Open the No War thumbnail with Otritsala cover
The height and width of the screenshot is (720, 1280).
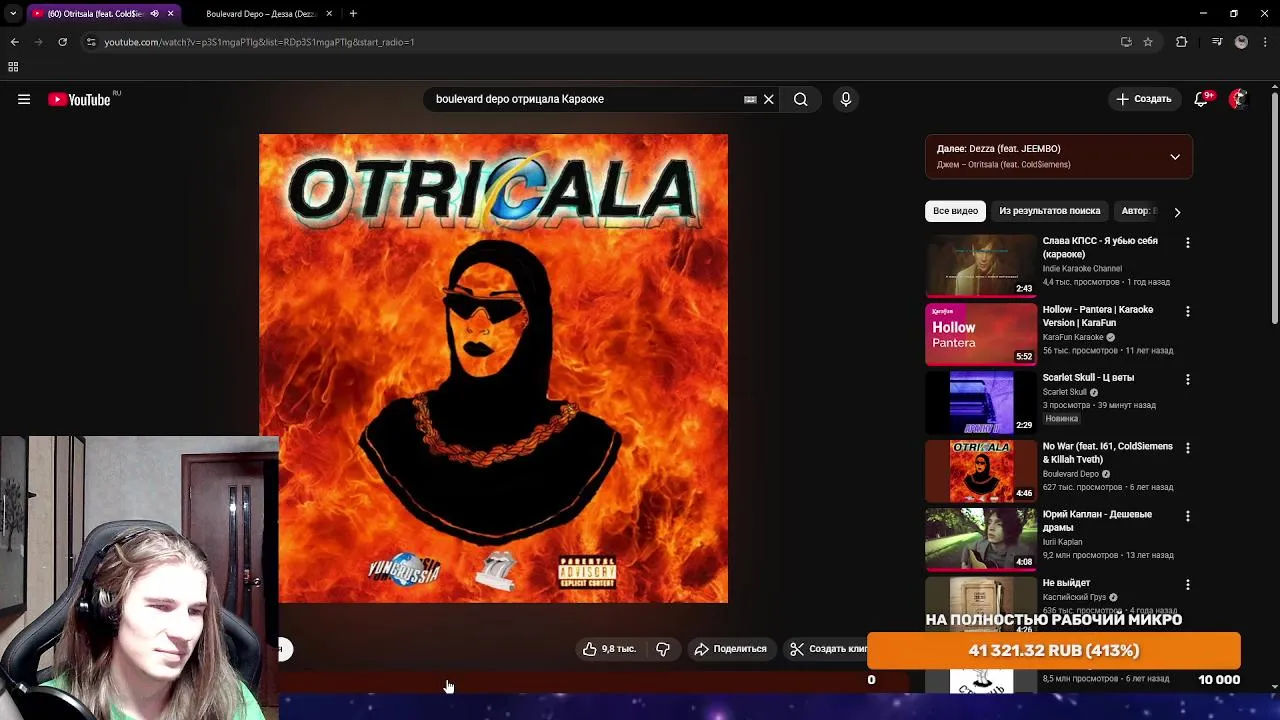(981, 471)
